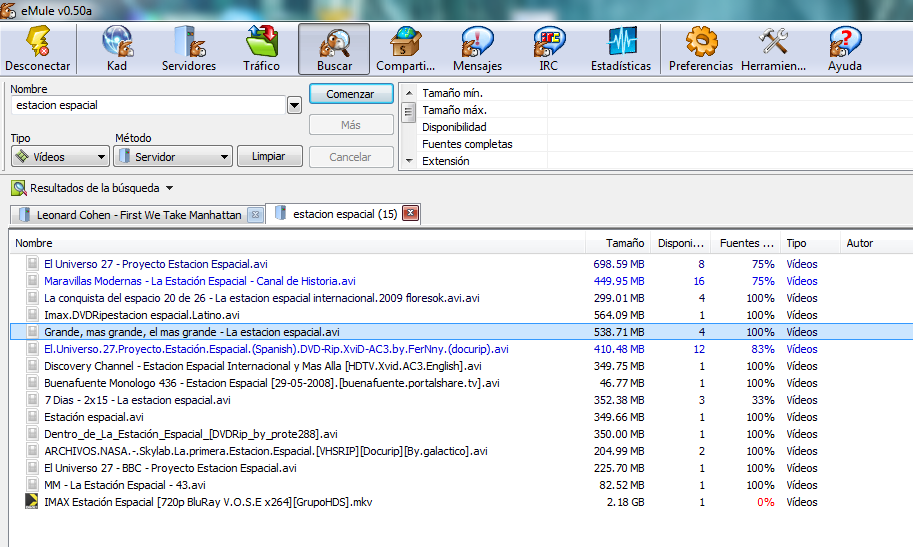This screenshot has width=913, height=547.
Task: Click file icon of 7 Dias - 2x15 row
Action: point(32,400)
